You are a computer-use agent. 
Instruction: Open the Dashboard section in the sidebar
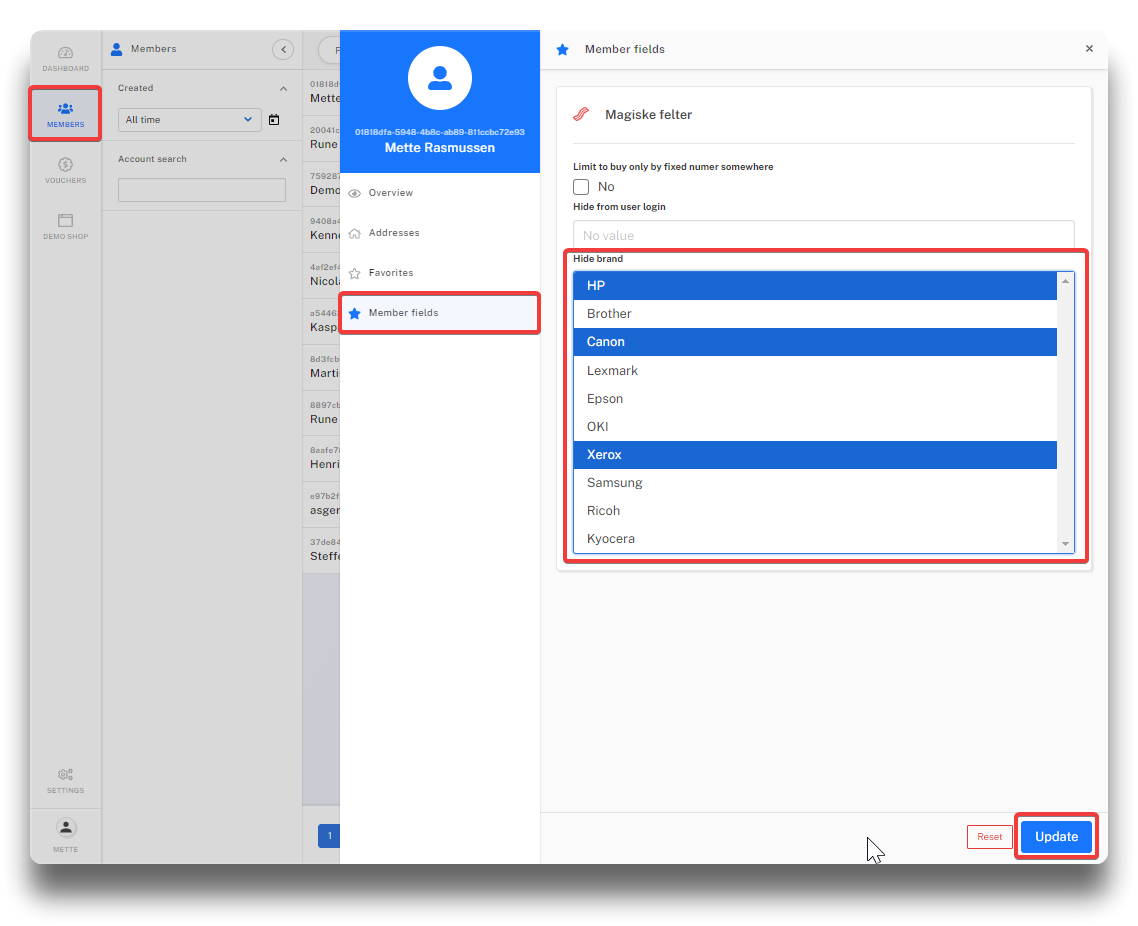[x=65, y=59]
